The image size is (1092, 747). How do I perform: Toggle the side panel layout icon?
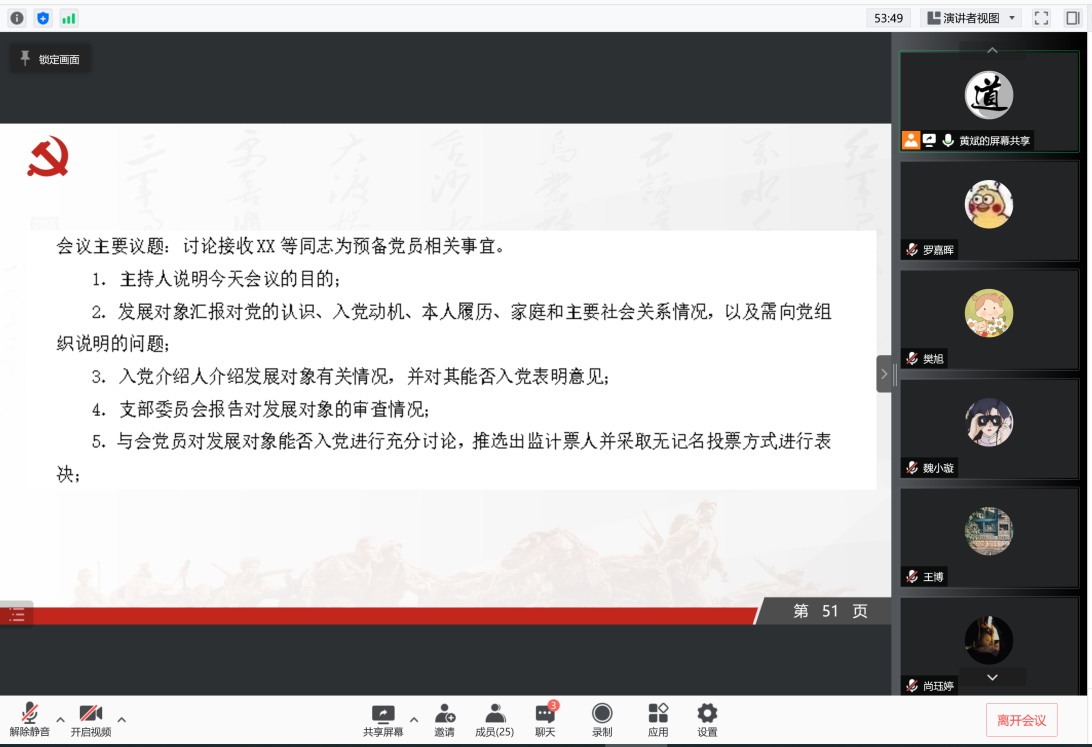click(1073, 18)
